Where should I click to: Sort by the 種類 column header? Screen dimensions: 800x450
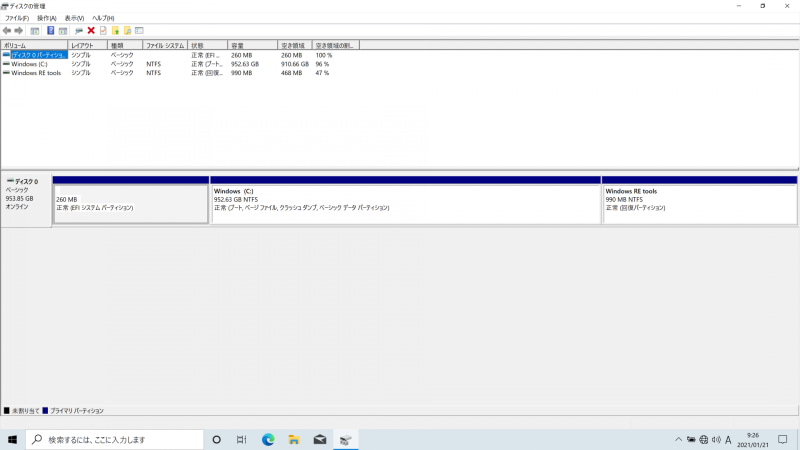coord(125,45)
